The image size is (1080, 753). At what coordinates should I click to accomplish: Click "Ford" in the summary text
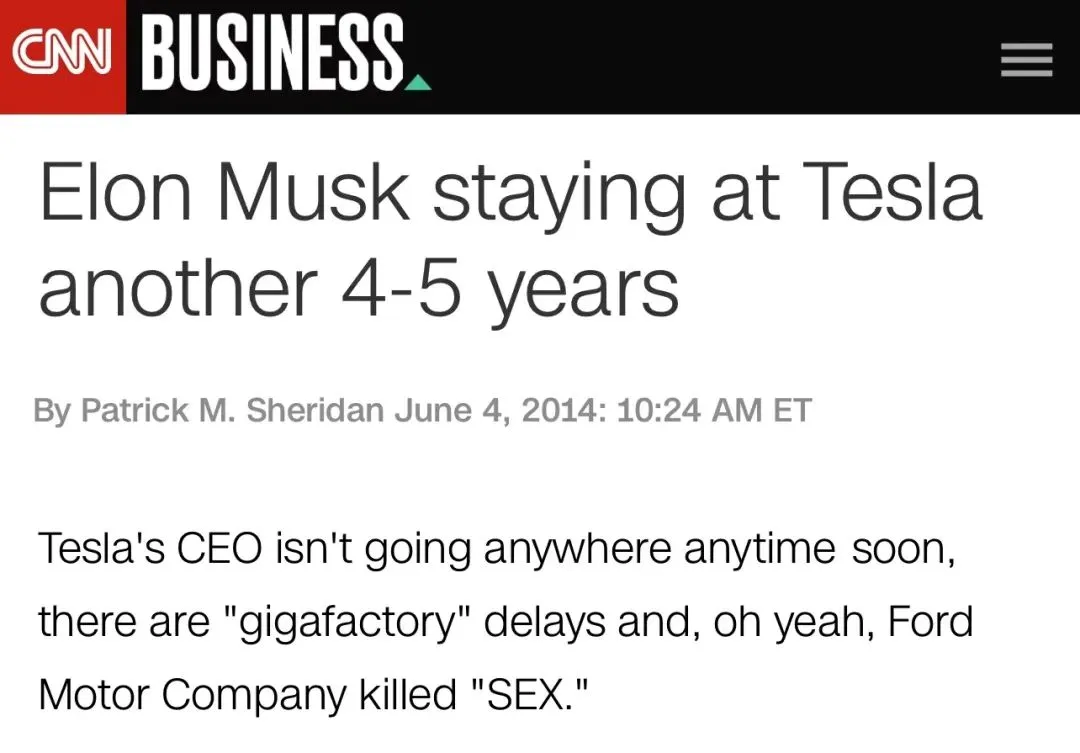[x=930, y=621]
